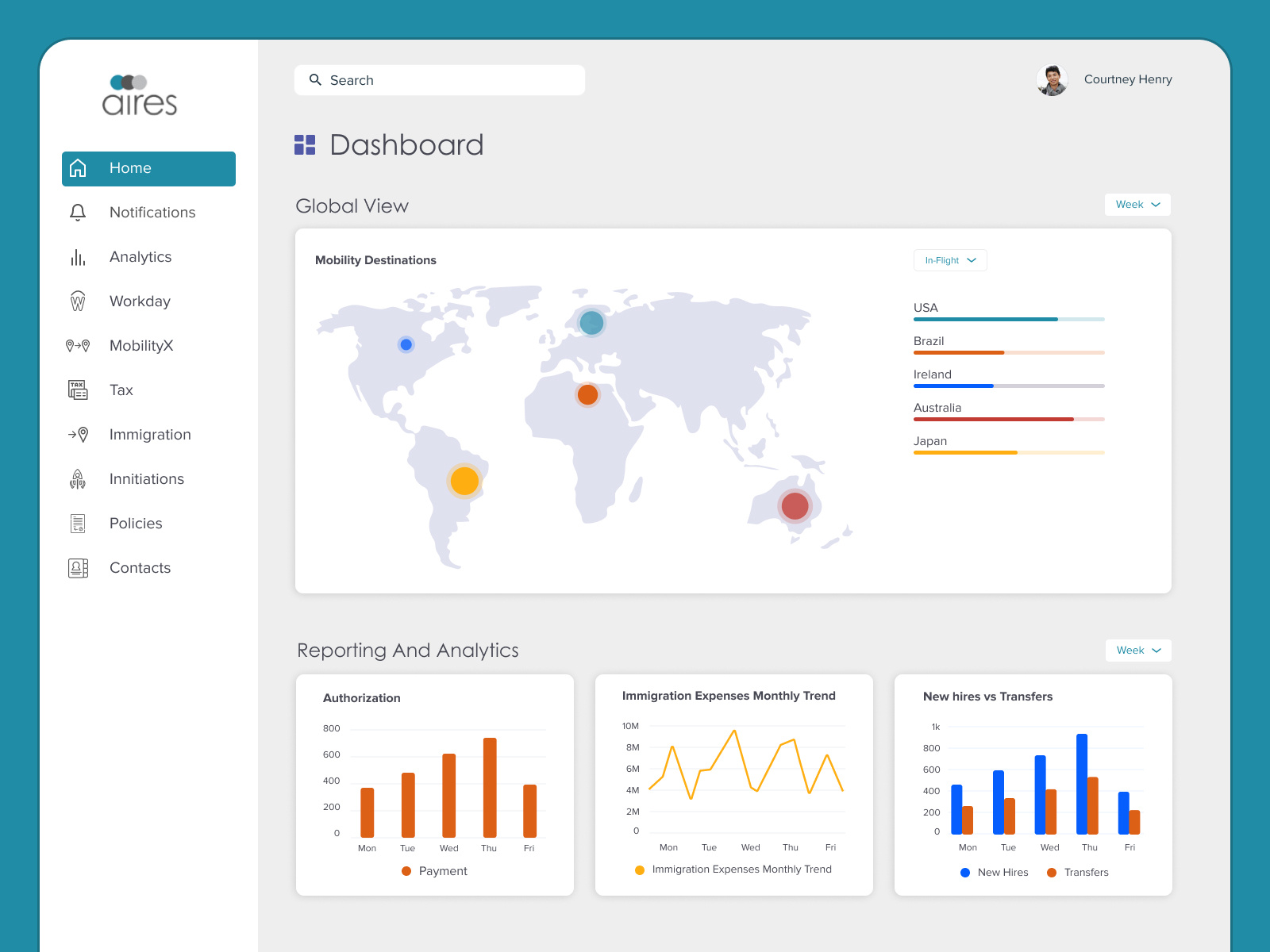Click the Tax document icon
This screenshot has height=952, width=1270.
(78, 390)
